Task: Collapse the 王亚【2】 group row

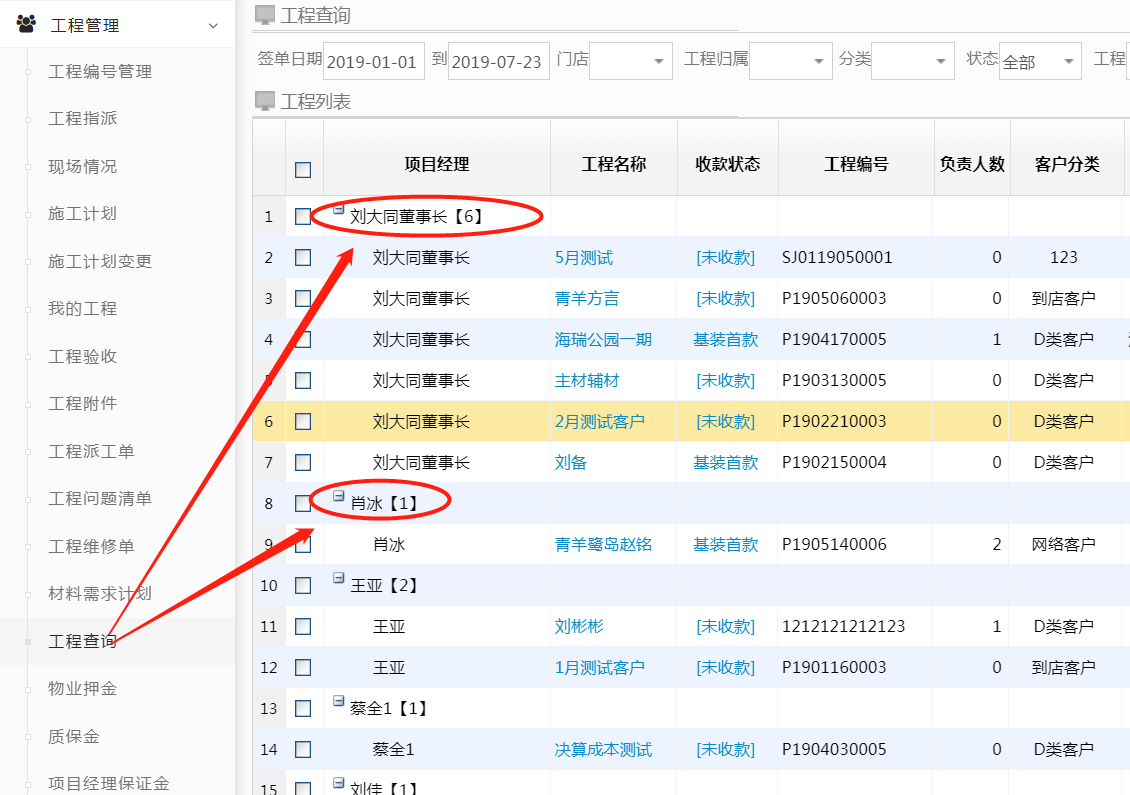Action: (339, 580)
